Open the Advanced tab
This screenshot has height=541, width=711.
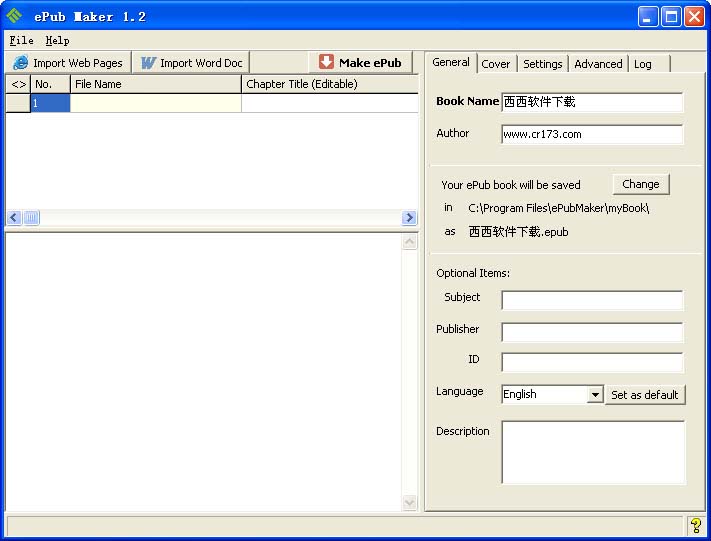click(x=599, y=64)
